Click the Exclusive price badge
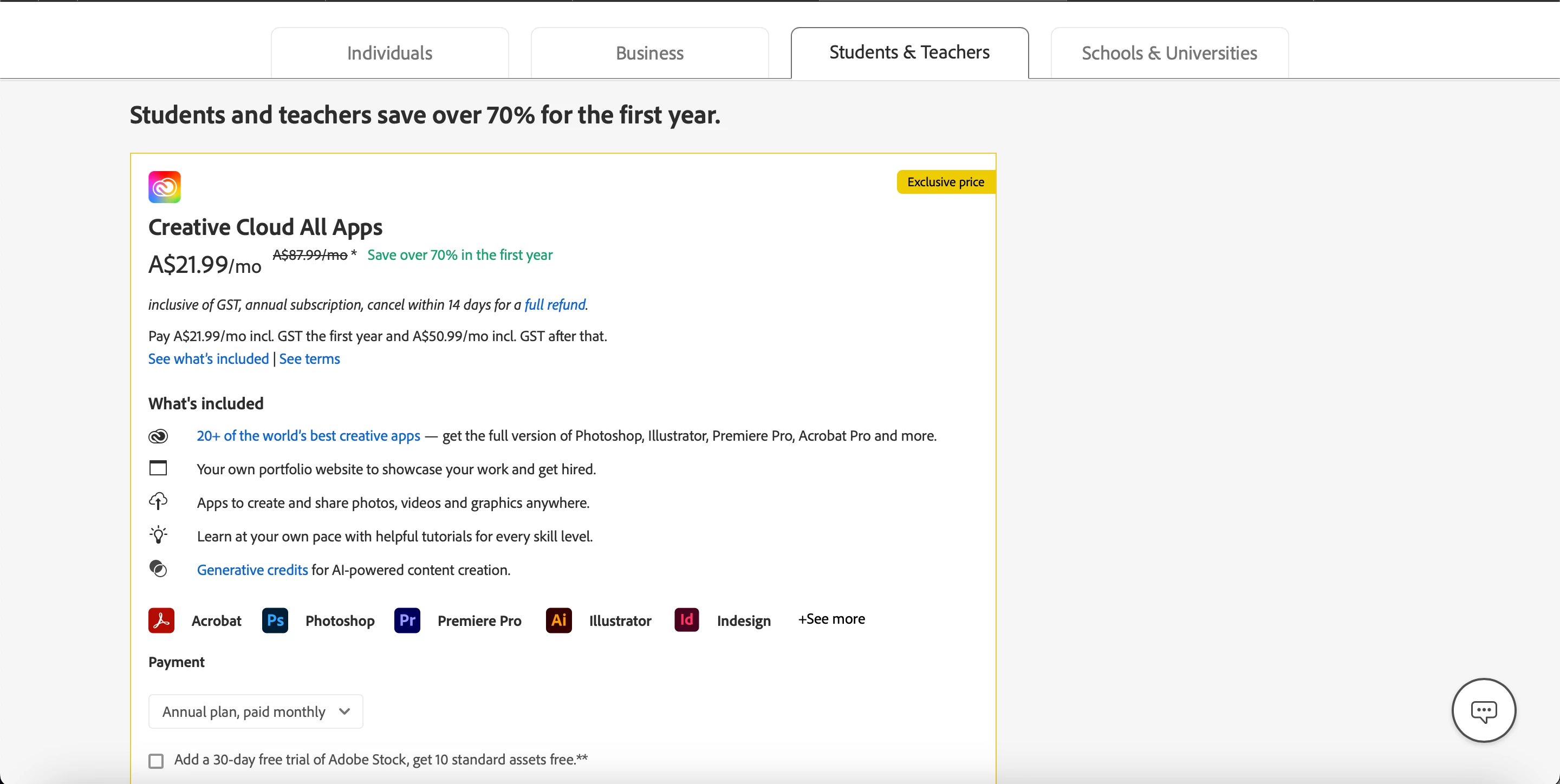 click(x=945, y=181)
